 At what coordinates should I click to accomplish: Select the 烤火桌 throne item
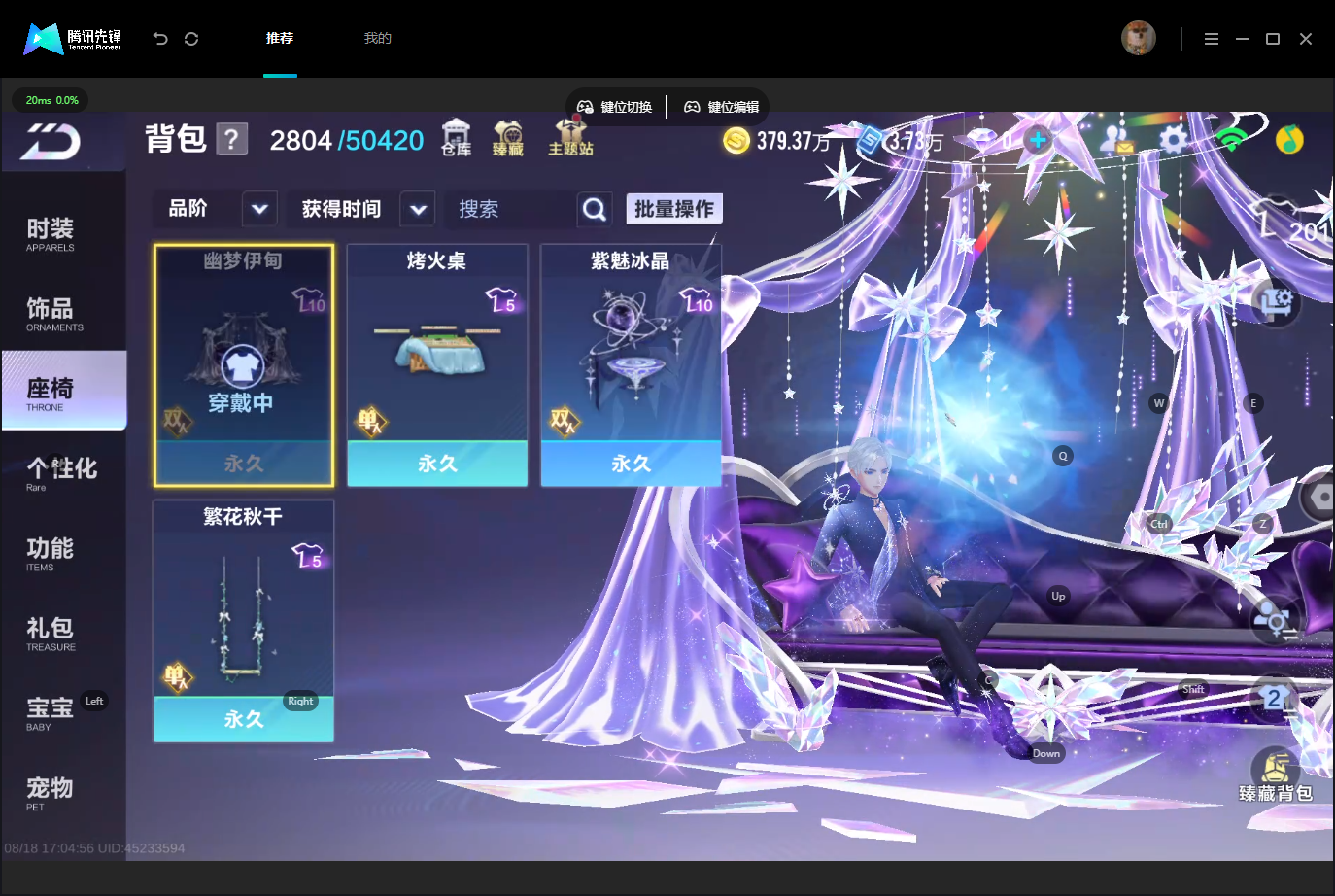tap(437, 365)
